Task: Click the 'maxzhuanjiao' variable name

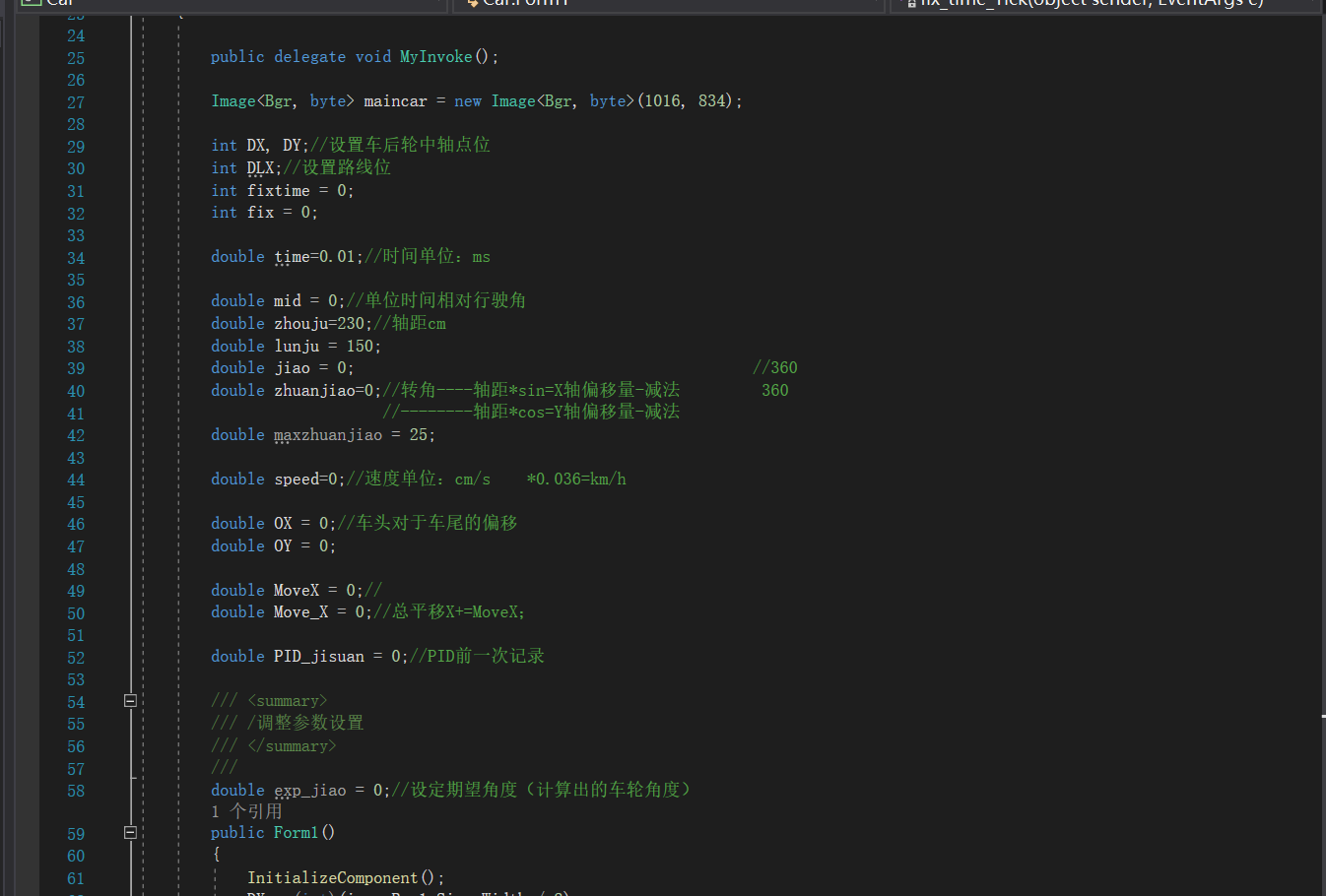Action: (x=328, y=435)
